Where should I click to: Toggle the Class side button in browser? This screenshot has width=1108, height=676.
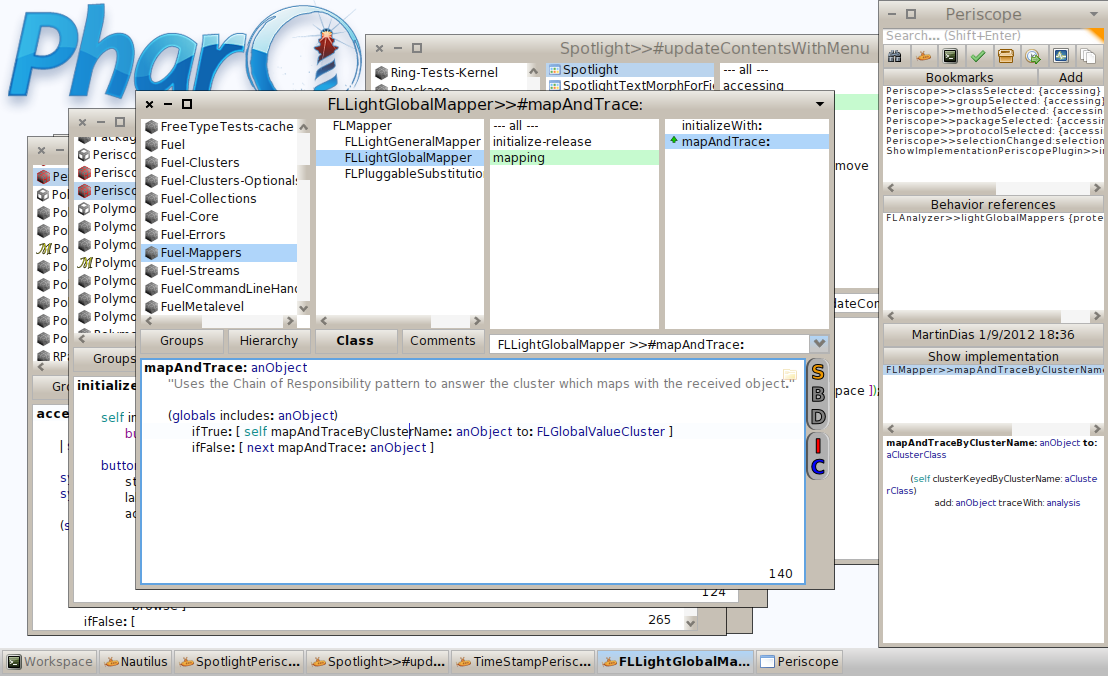[x=355, y=341]
